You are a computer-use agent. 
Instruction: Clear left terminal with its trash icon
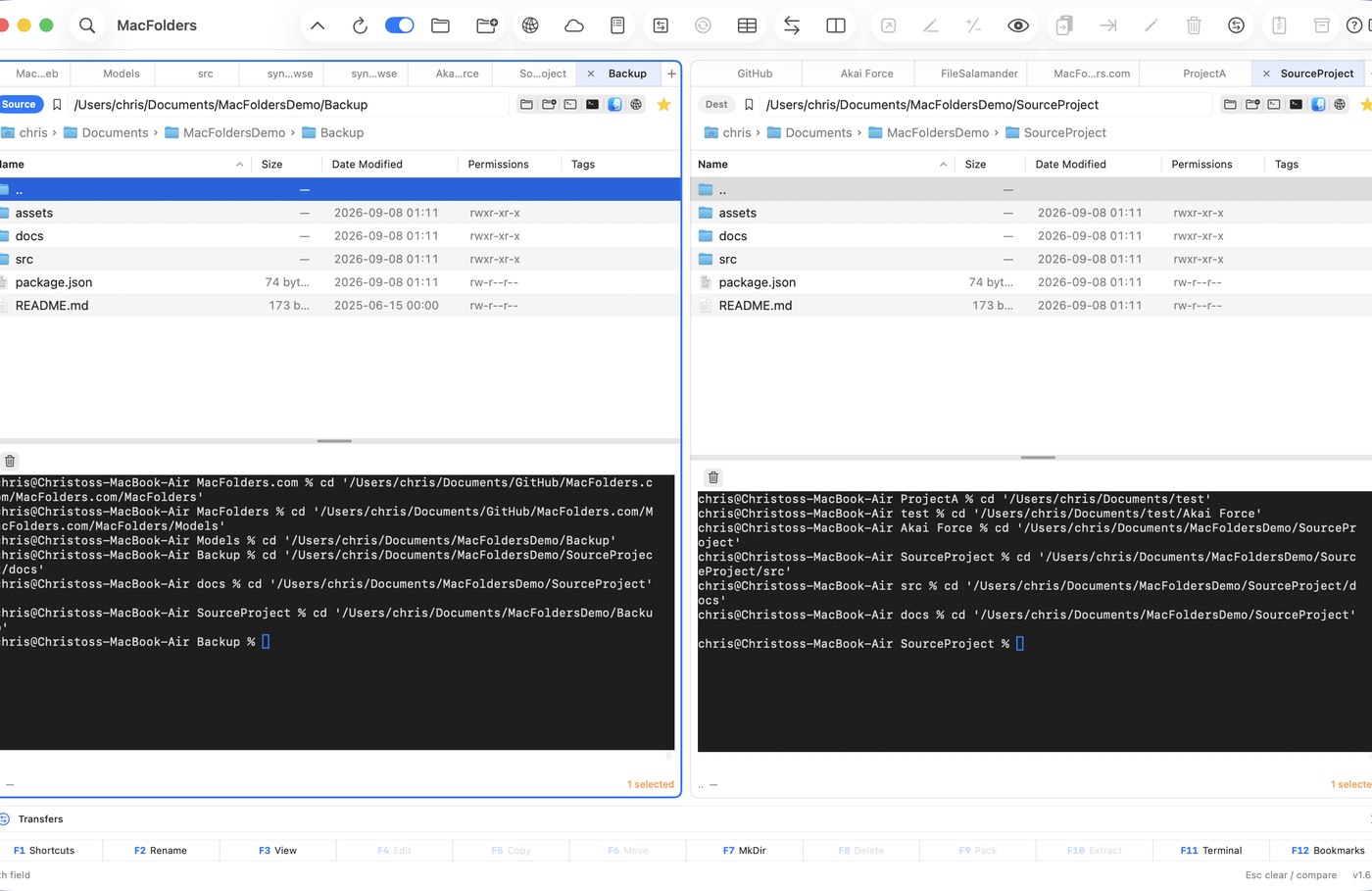coord(10,461)
